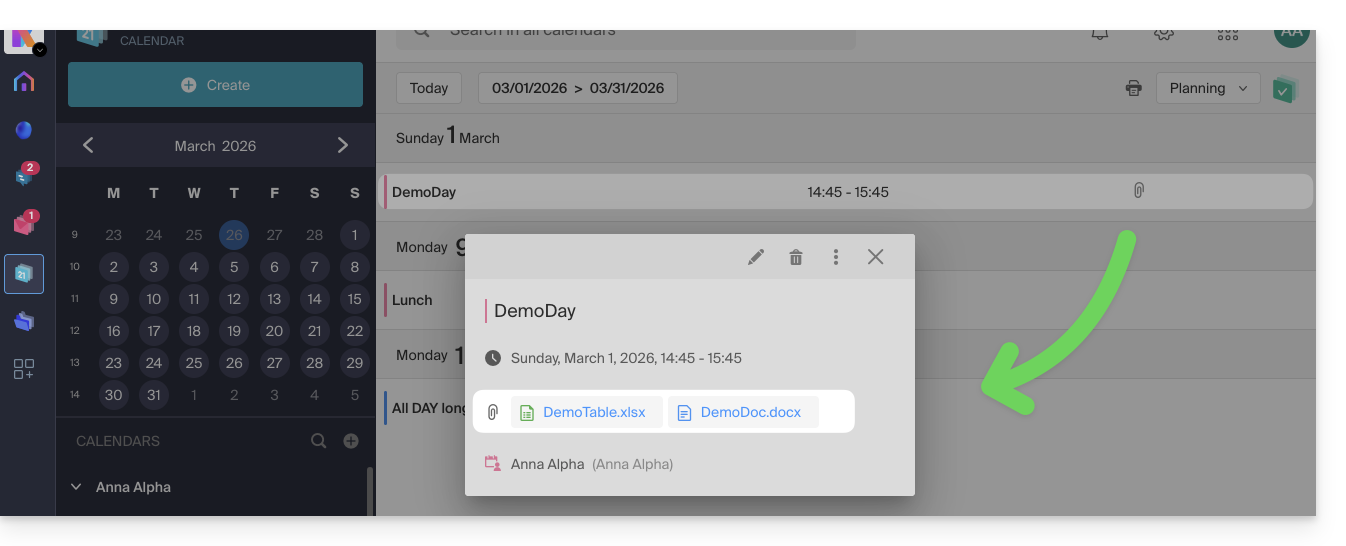Select March 17 in the mini calendar
Image resolution: width=1346 pixels, height=546 pixels.
tap(153, 331)
